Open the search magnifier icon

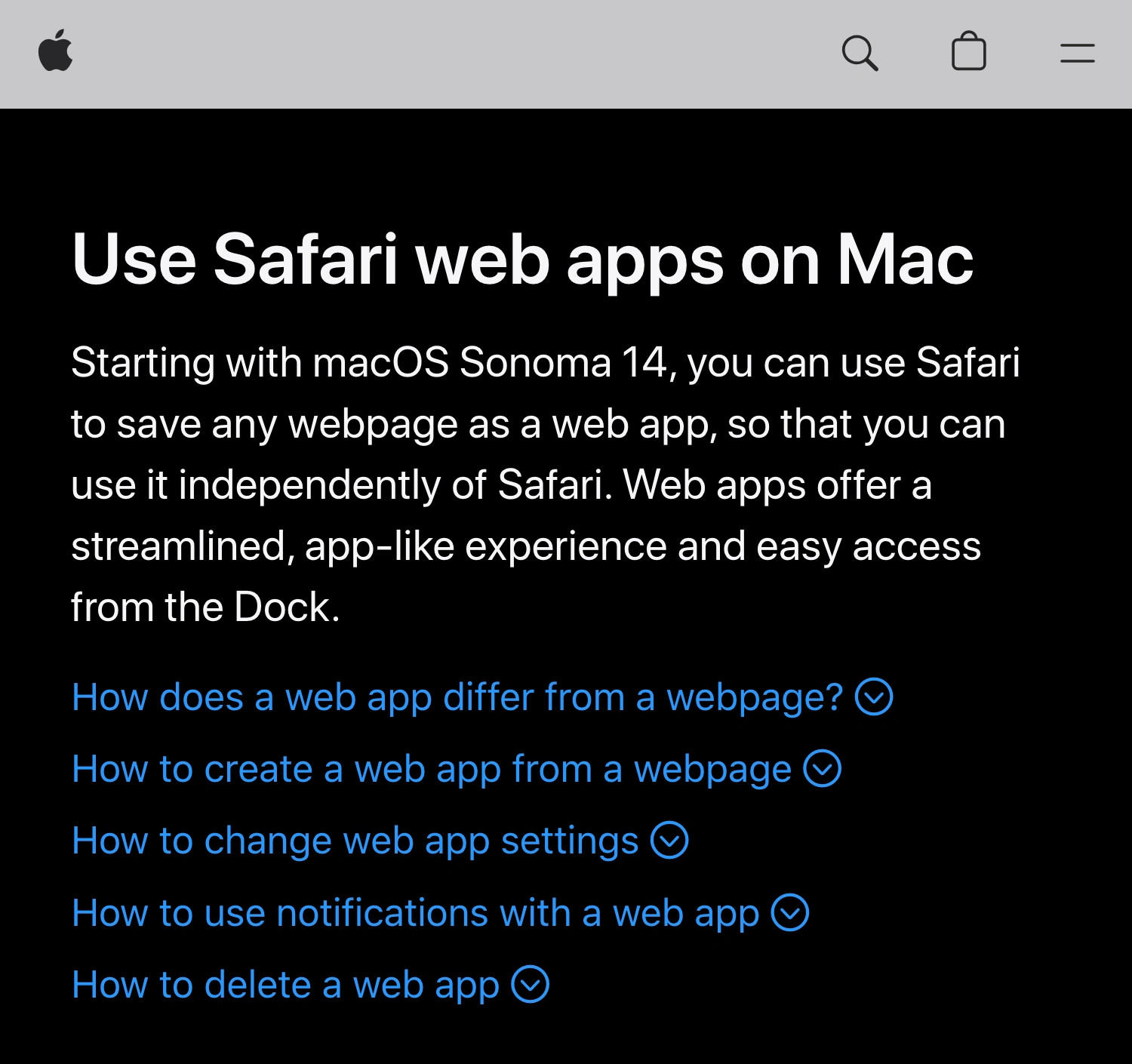[x=860, y=54]
